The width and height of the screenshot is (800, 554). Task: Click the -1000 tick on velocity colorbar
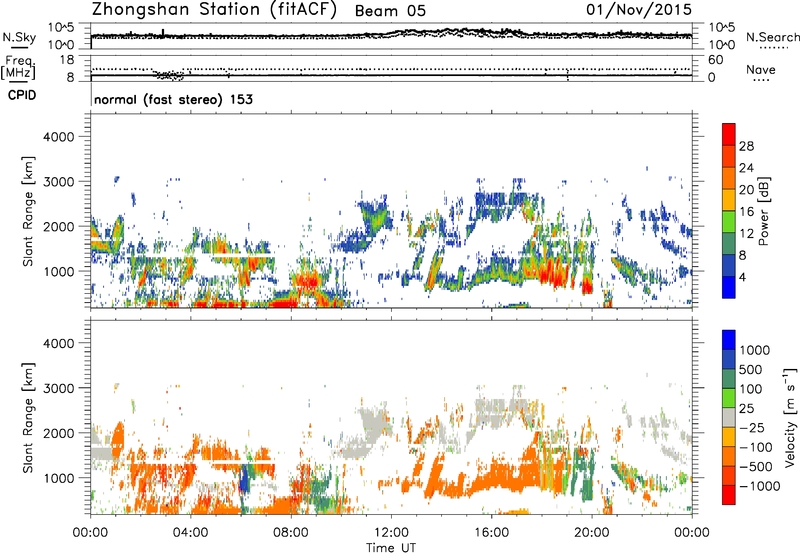point(759,486)
